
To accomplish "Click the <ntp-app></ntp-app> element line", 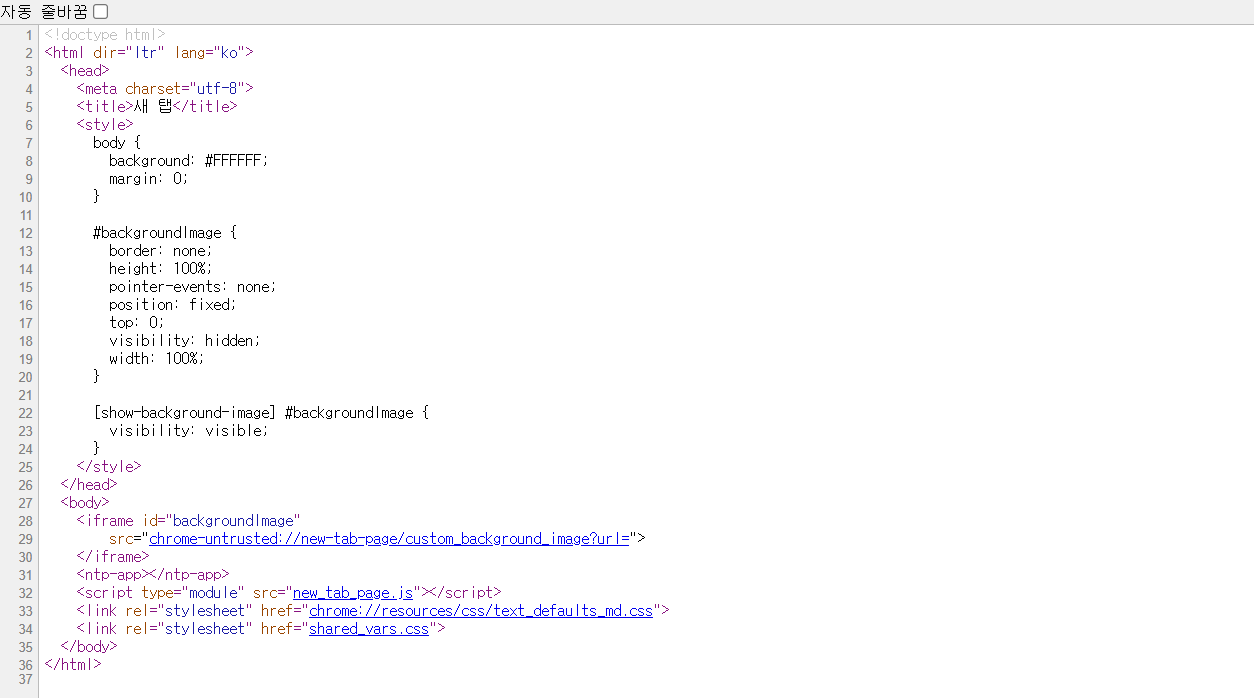I will pyautogui.click(x=153, y=574).
